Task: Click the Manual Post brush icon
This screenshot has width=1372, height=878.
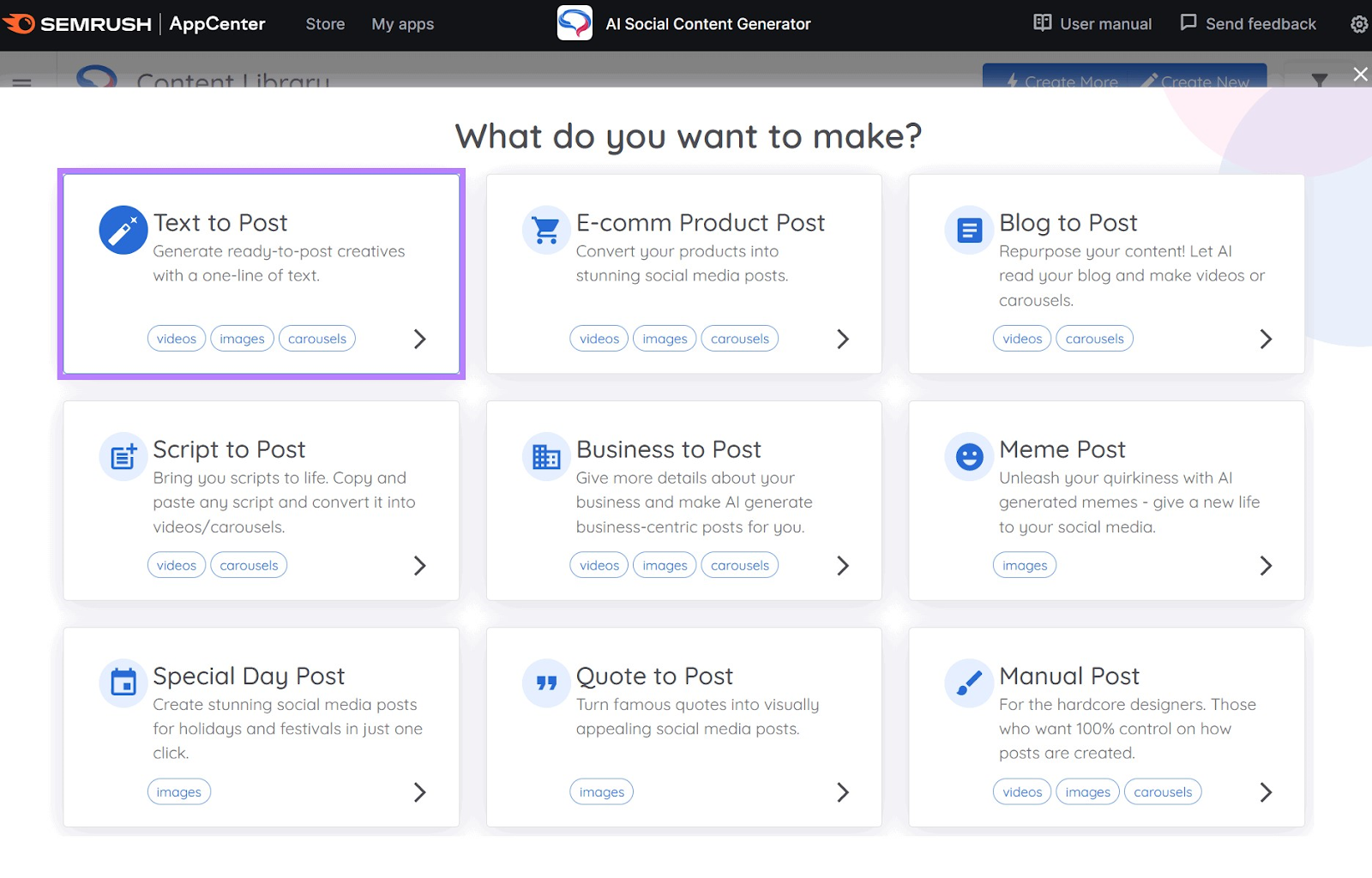Action: [968, 683]
